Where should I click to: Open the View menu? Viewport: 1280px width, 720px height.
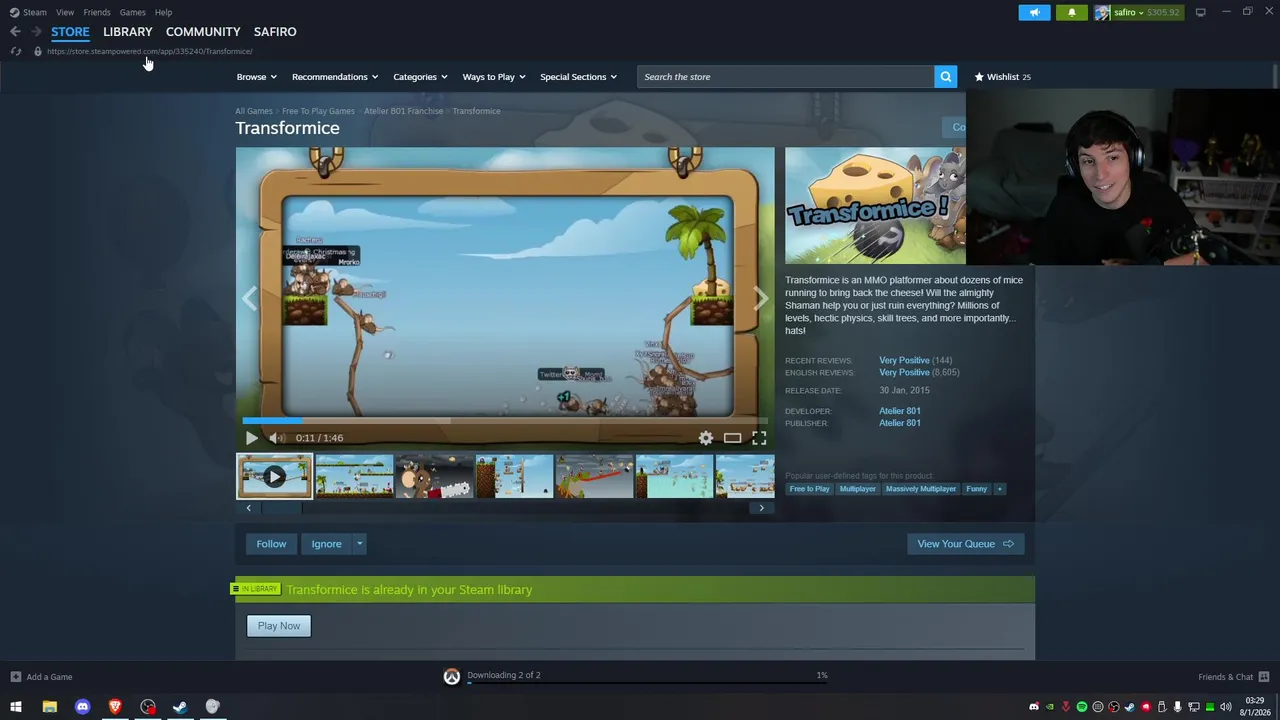65,12
